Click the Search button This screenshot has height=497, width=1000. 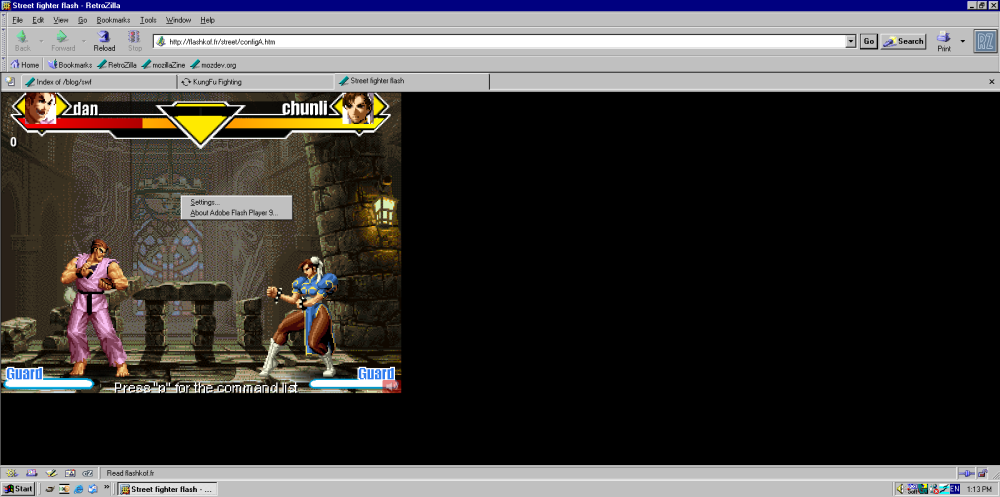point(903,42)
